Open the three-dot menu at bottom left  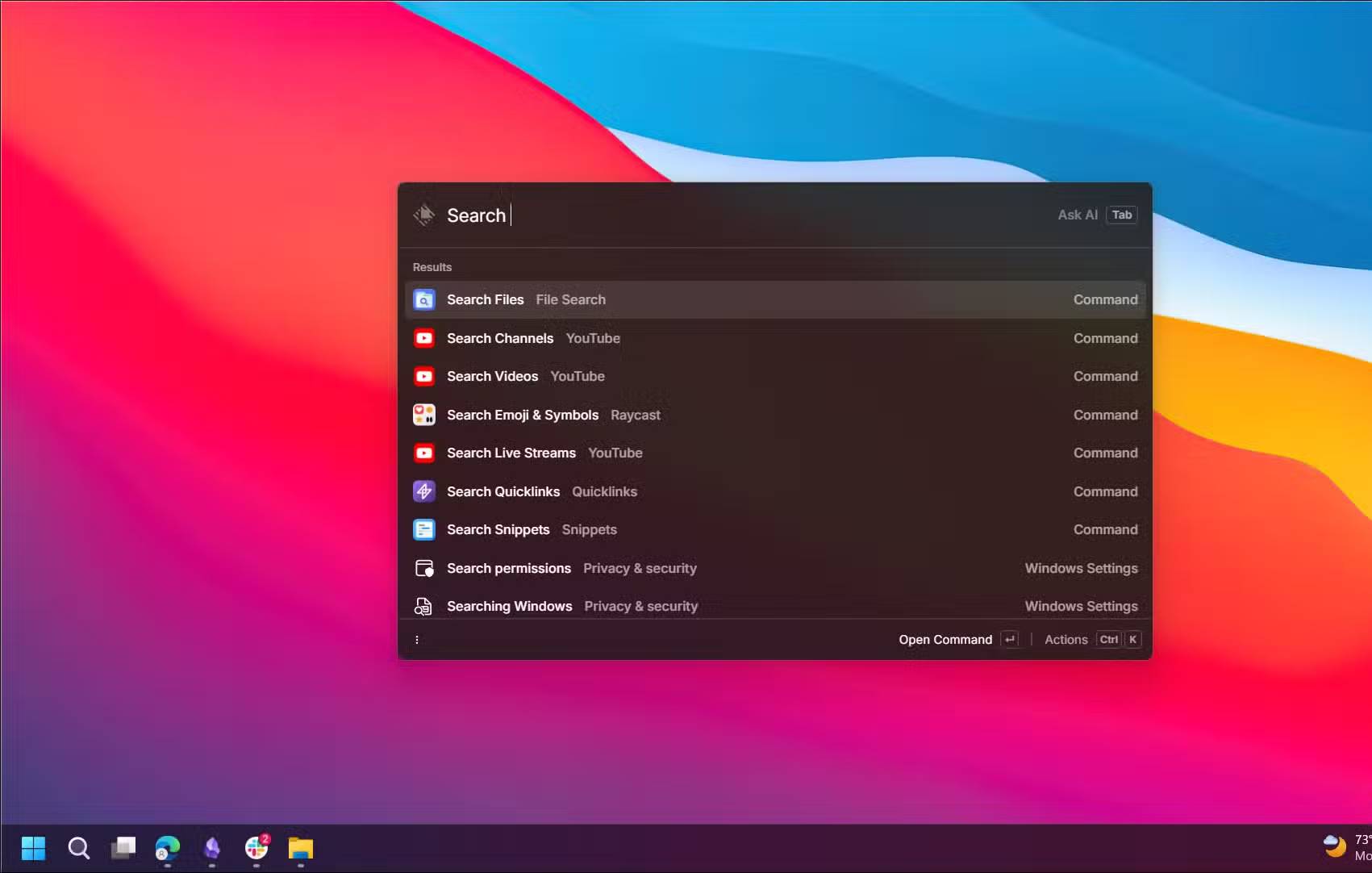pyautogui.click(x=416, y=640)
